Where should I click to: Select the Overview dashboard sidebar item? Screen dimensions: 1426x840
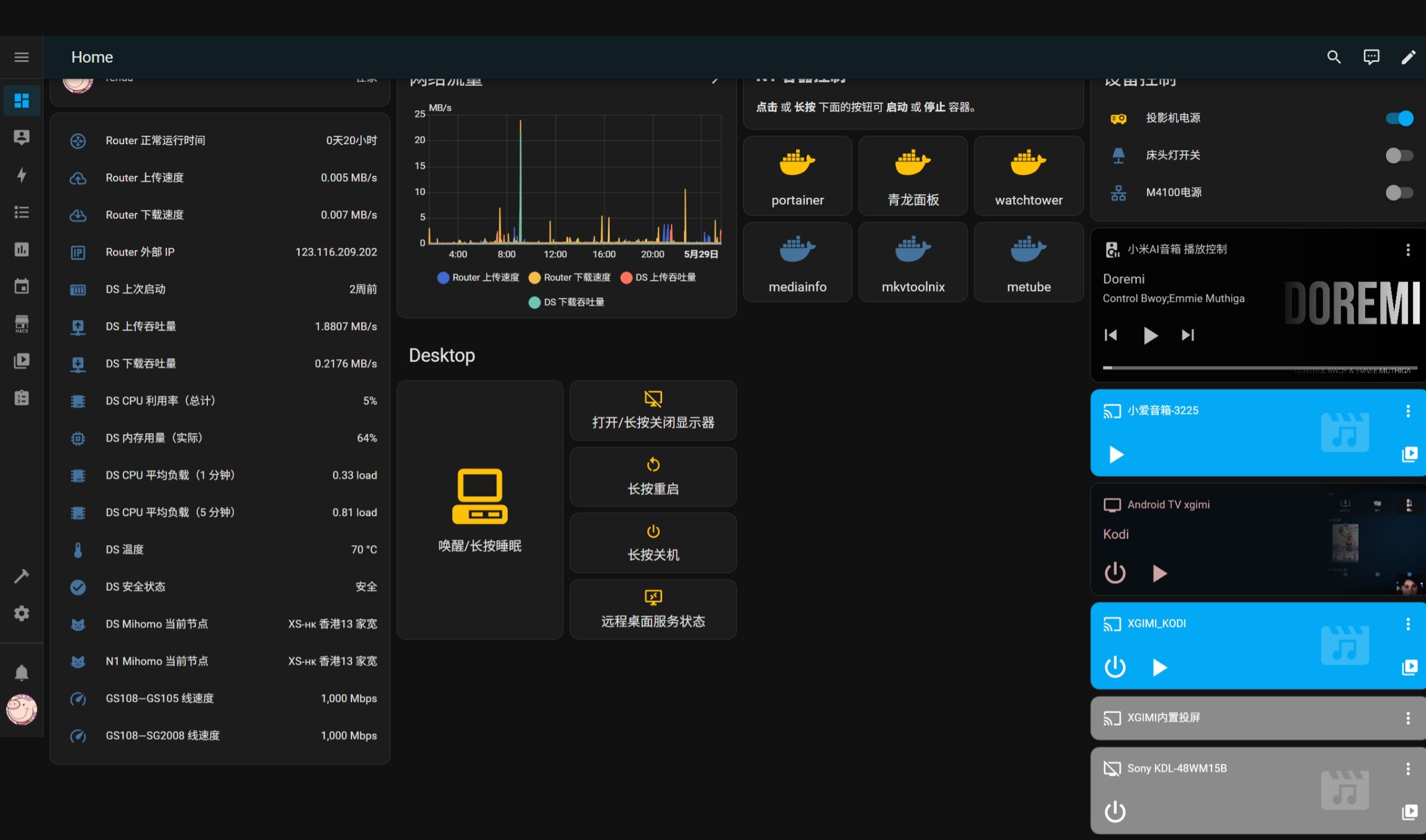(21, 101)
